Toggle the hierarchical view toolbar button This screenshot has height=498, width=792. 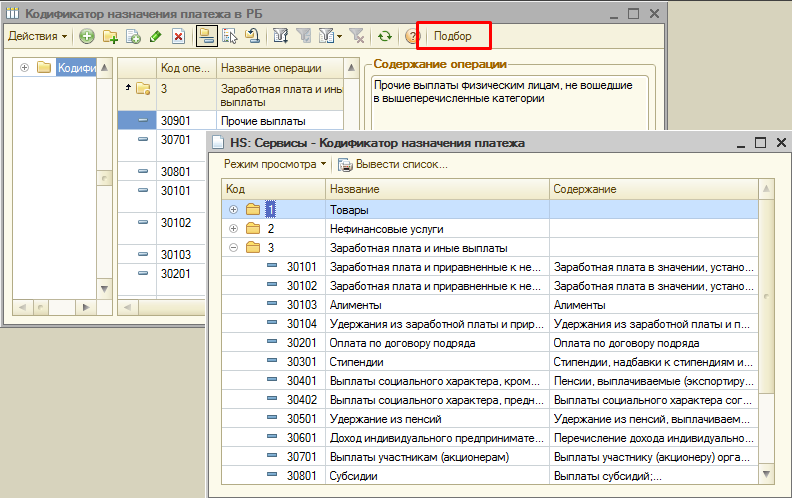206,37
